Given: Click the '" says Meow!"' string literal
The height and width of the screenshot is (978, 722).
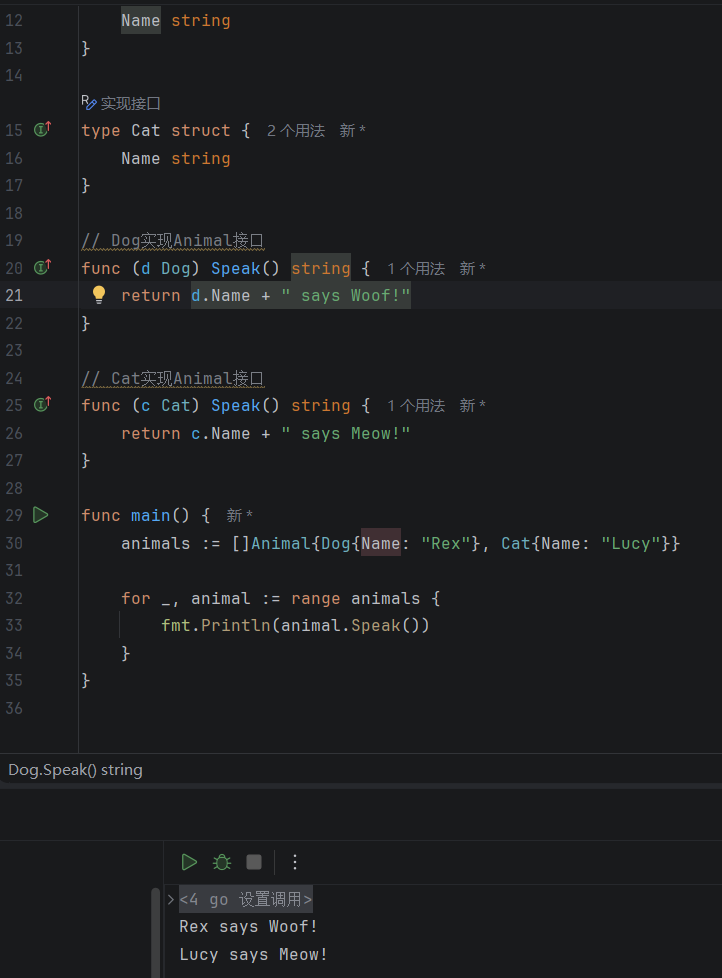Looking at the screenshot, I should pos(345,433).
